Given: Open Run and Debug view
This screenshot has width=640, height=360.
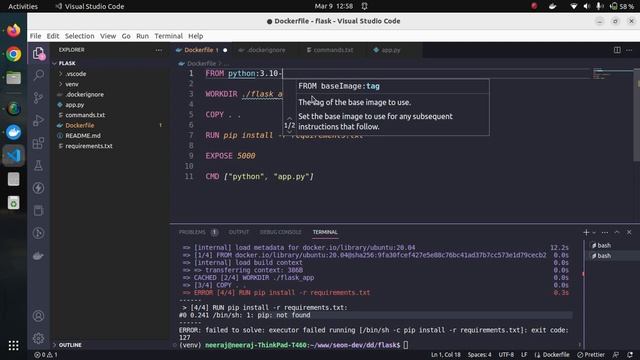Looking at the screenshot, I should pos(38,120).
